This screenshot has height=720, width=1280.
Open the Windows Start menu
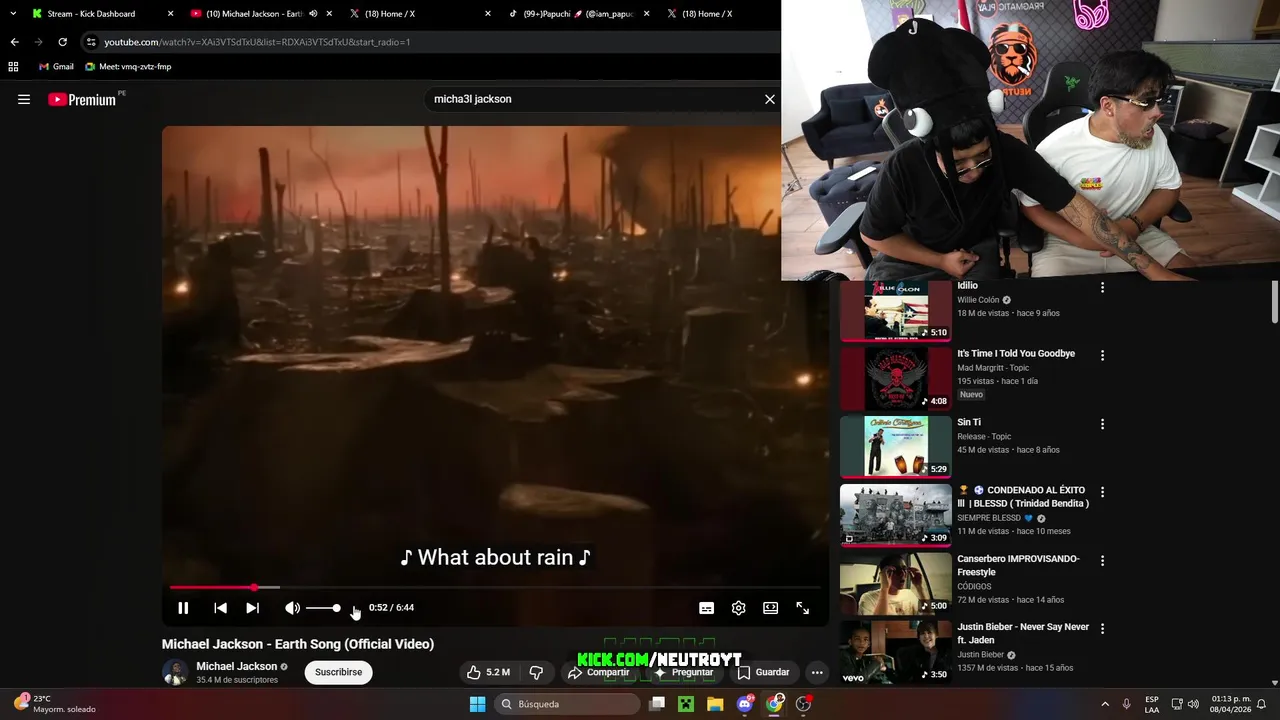tap(477, 704)
